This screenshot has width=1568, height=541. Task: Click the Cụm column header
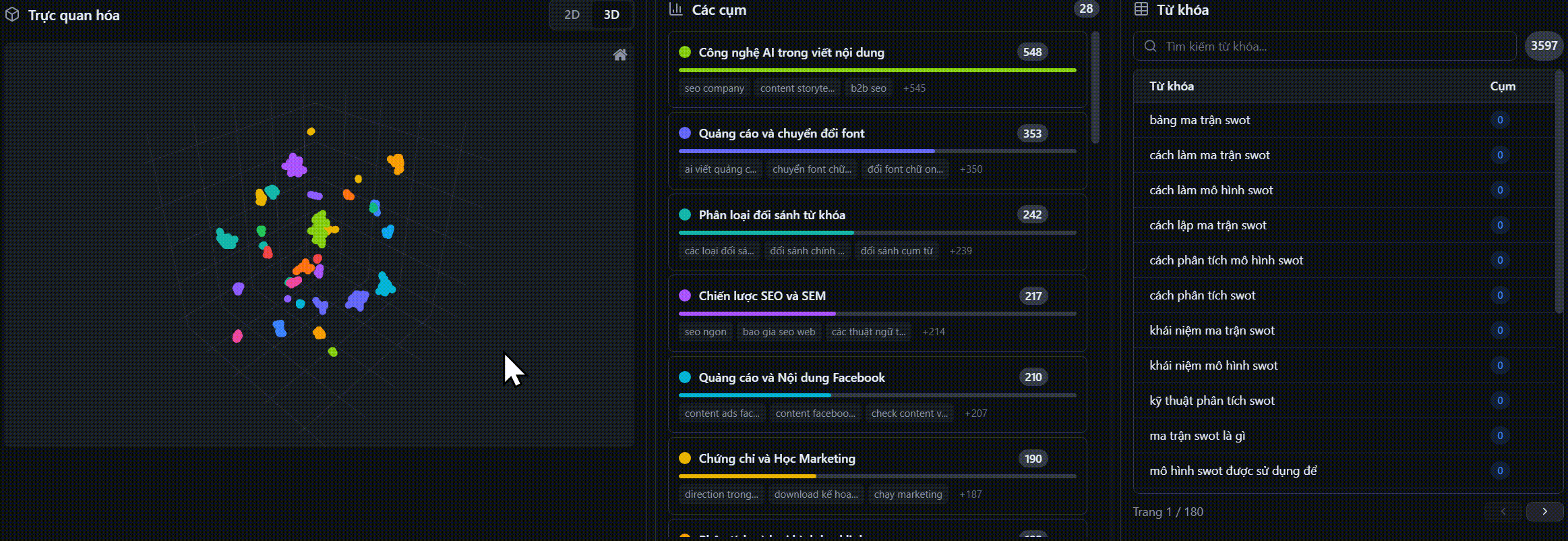(x=1503, y=86)
